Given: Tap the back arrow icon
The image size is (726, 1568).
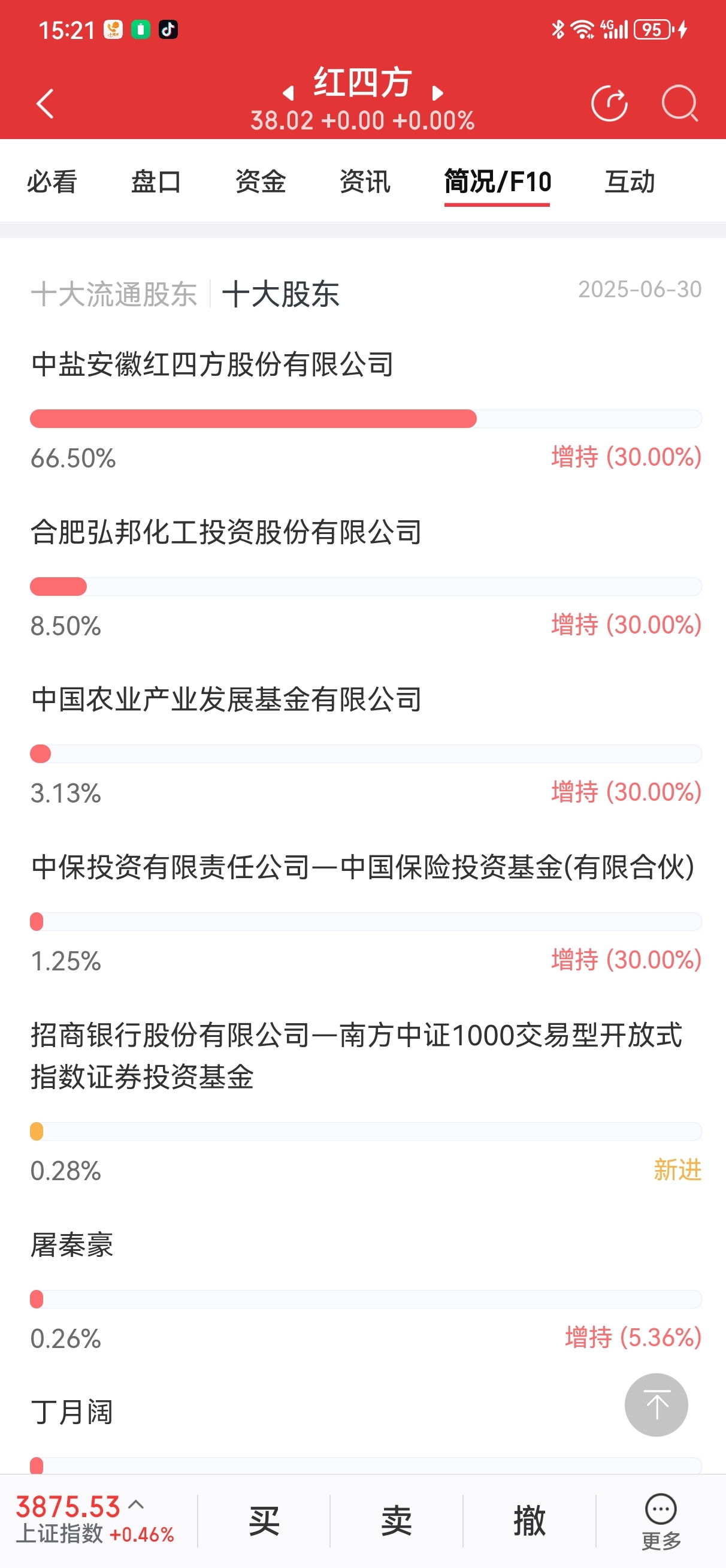Looking at the screenshot, I should pyautogui.click(x=45, y=104).
